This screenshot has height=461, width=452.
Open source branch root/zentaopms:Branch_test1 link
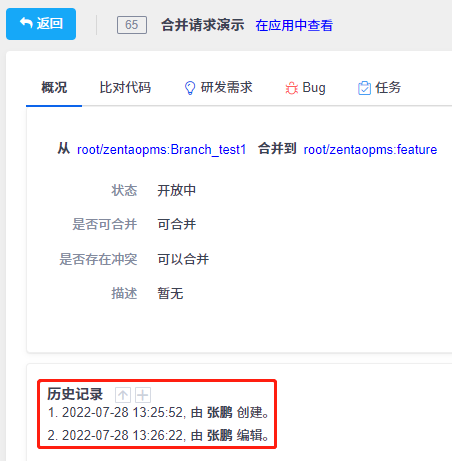(162, 149)
